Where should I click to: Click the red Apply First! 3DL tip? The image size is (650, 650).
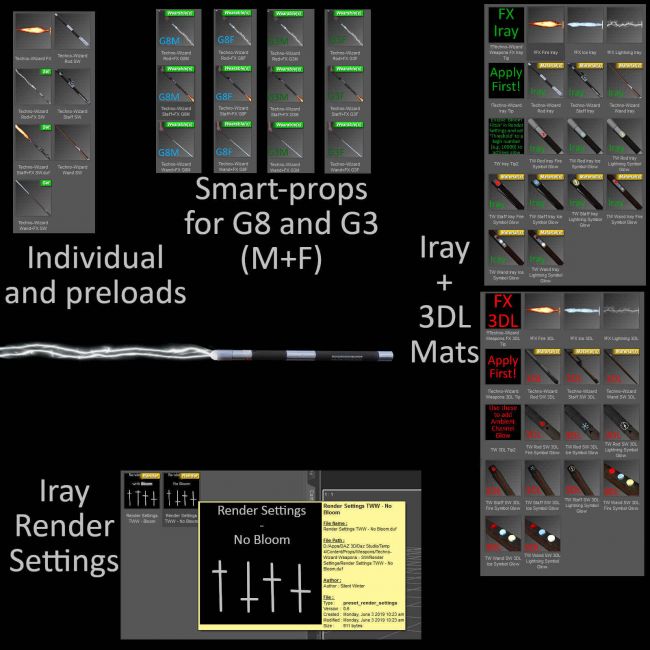click(503, 365)
